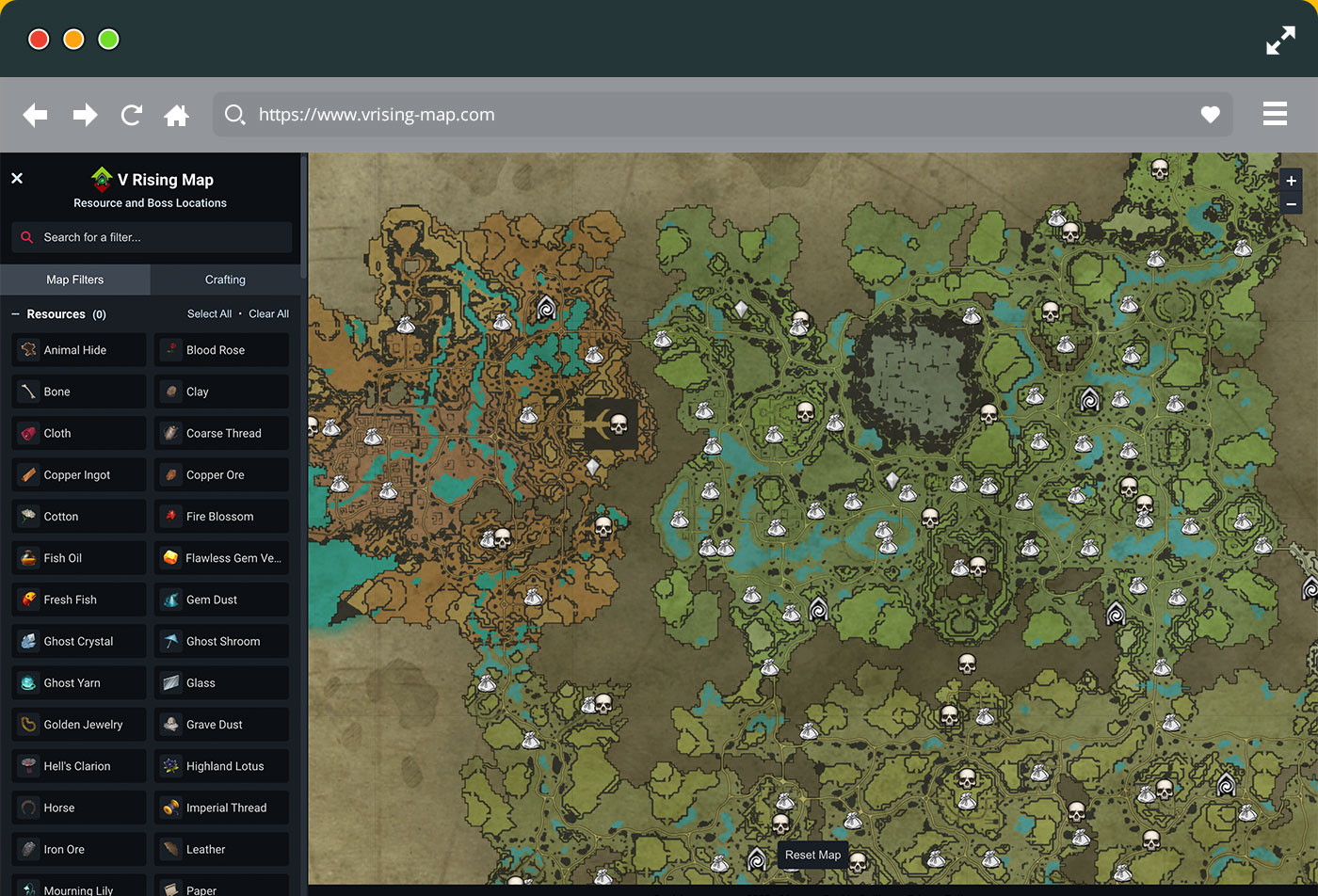
Task: Click the Fire Blossom flower icon
Action: tap(170, 516)
